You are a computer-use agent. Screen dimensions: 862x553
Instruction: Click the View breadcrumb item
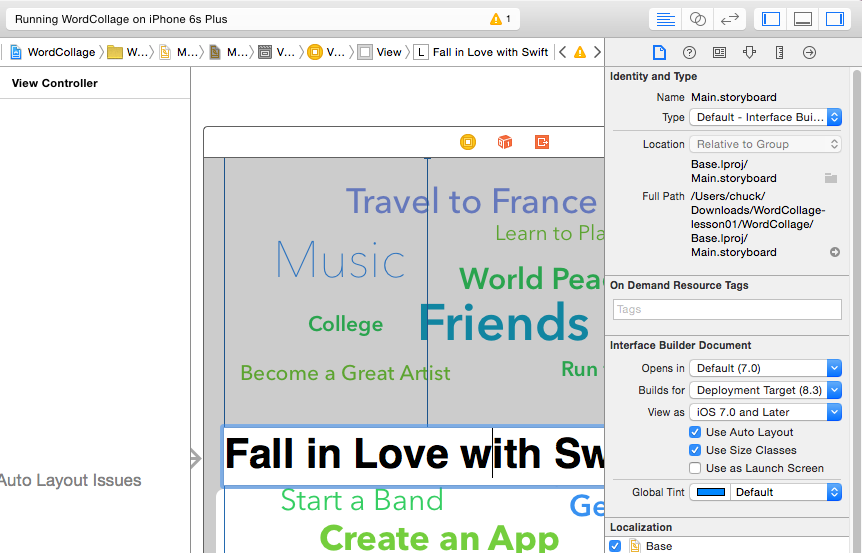coord(380,52)
